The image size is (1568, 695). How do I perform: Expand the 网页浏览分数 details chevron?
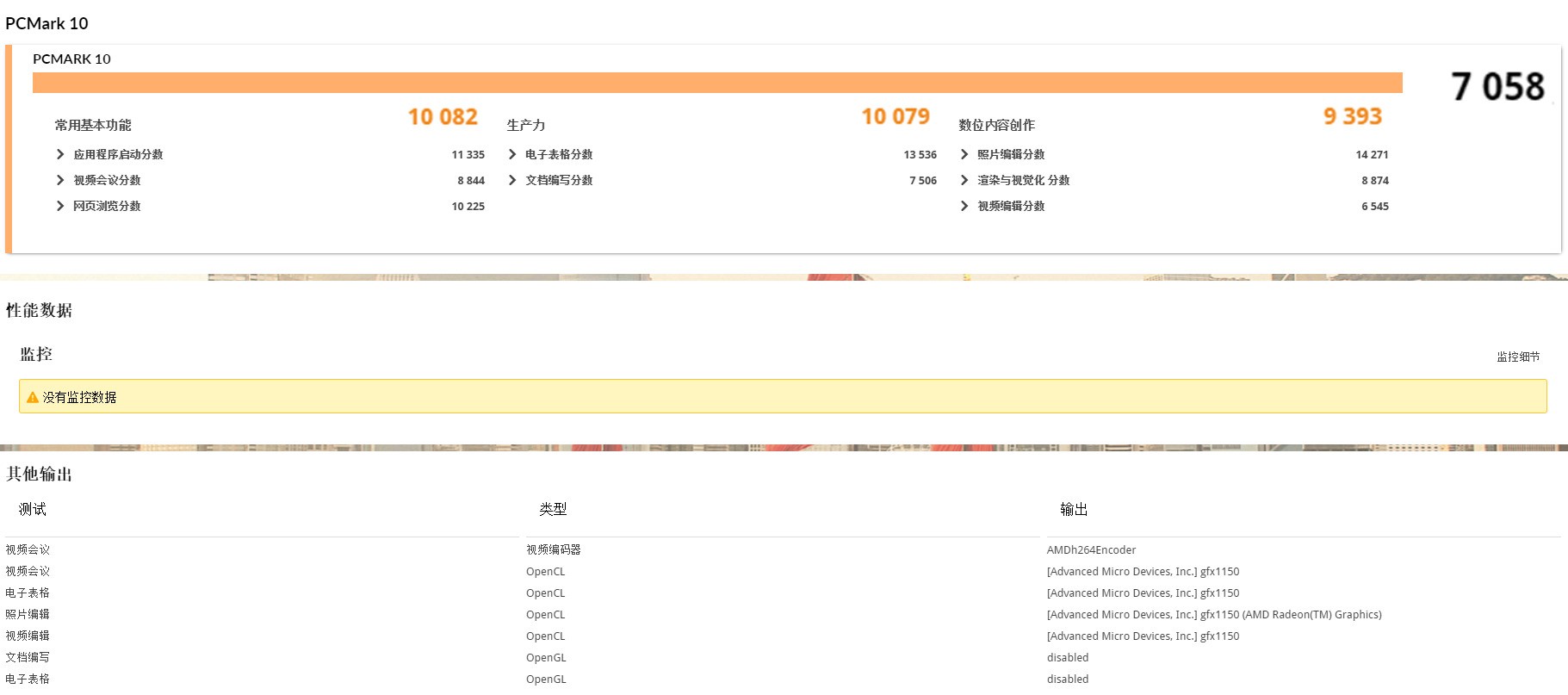pyautogui.click(x=60, y=206)
